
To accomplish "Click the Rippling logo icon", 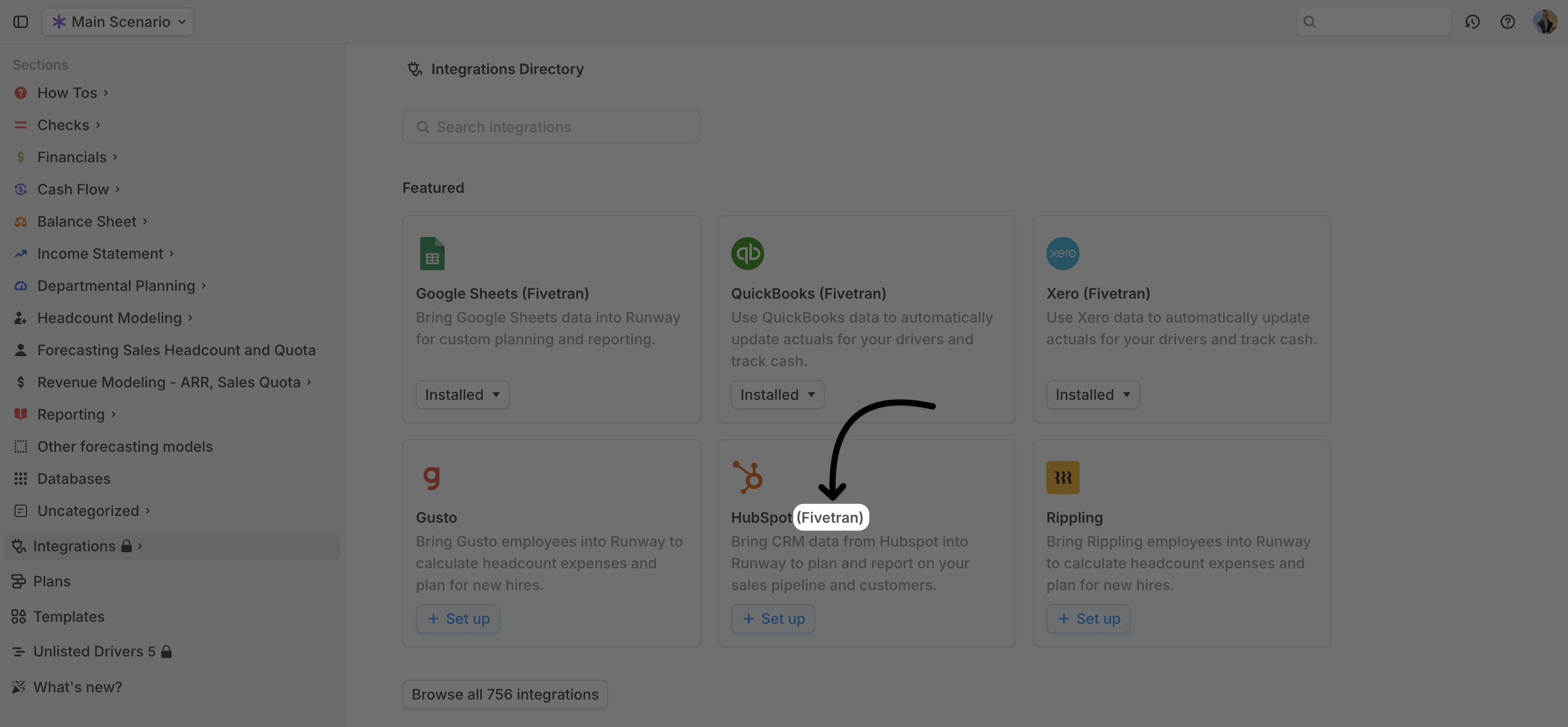I will (1062, 478).
